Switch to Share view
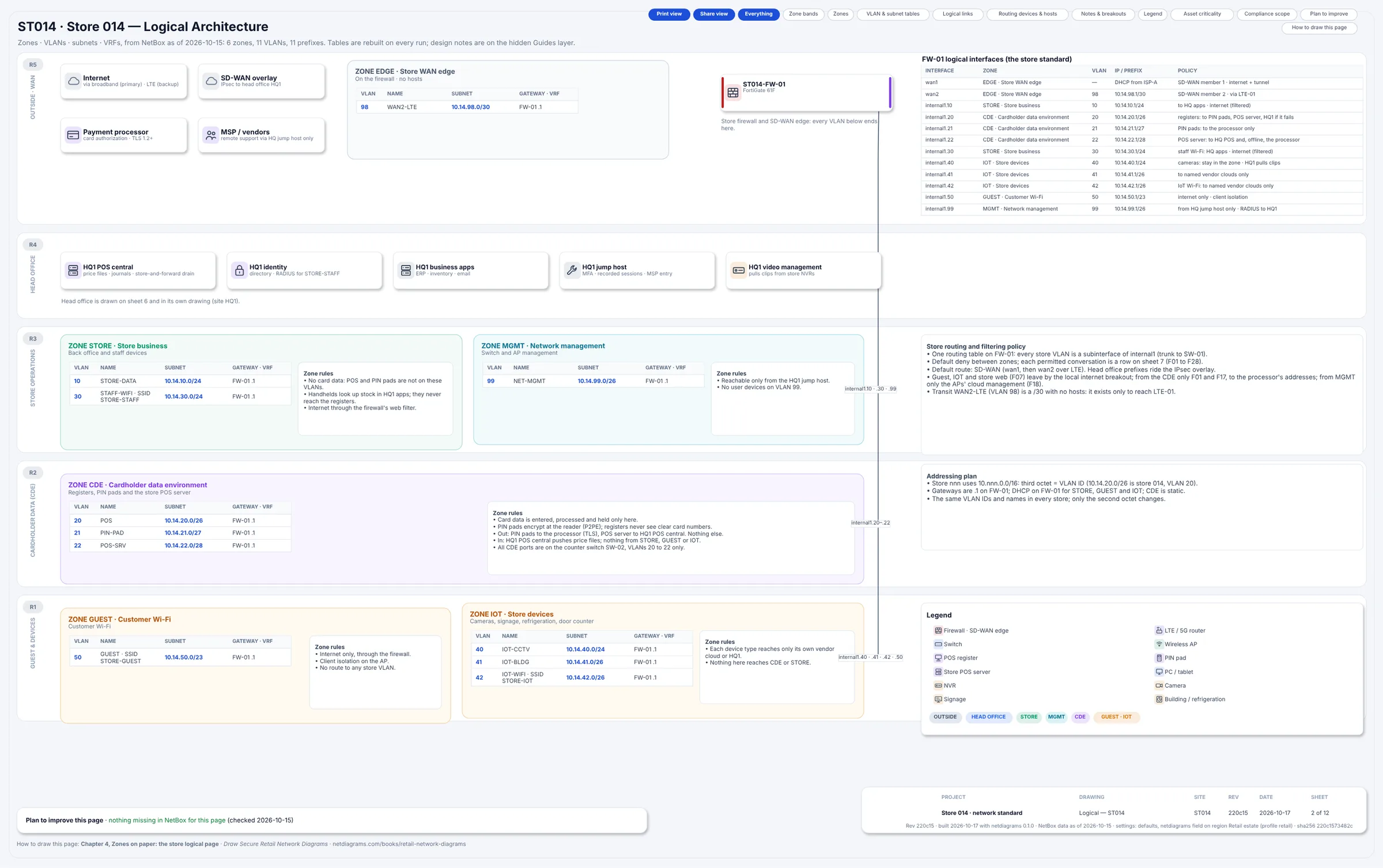 [713, 14]
